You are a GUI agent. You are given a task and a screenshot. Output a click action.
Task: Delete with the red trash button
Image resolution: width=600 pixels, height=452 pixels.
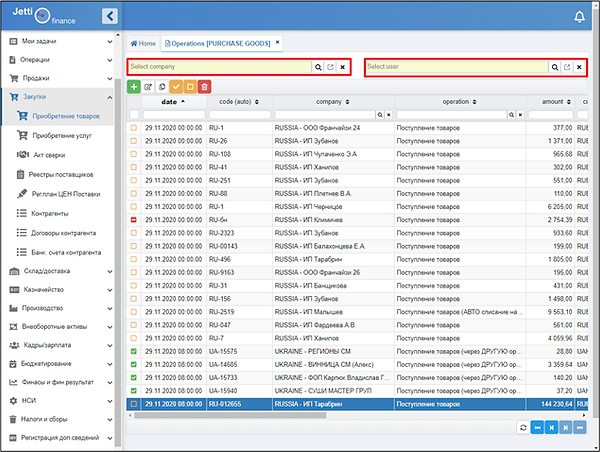pyautogui.click(x=204, y=87)
